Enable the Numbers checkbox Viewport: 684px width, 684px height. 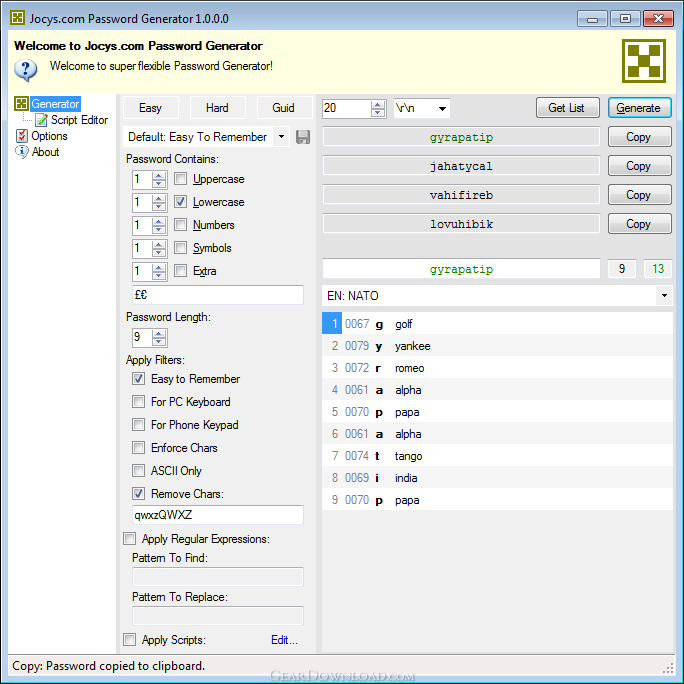pyautogui.click(x=181, y=225)
